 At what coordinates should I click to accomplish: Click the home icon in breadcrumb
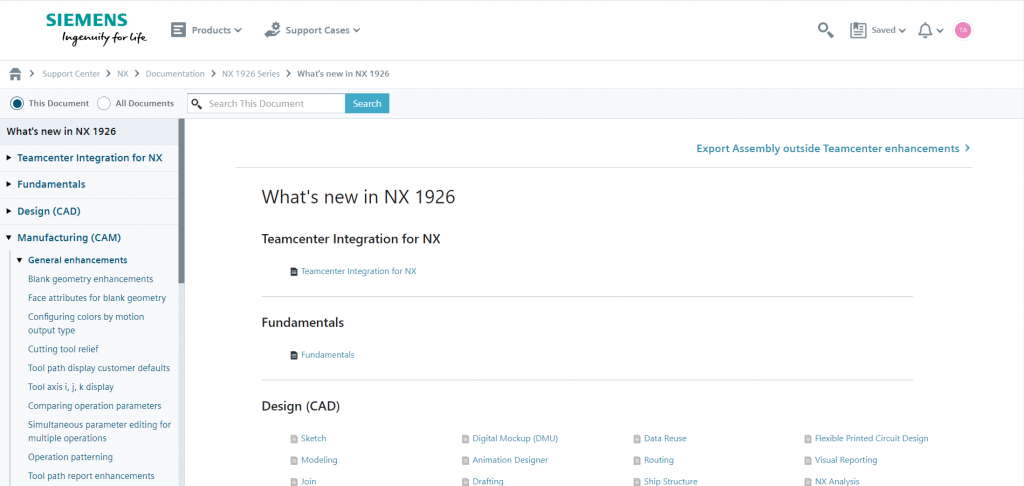click(x=16, y=74)
